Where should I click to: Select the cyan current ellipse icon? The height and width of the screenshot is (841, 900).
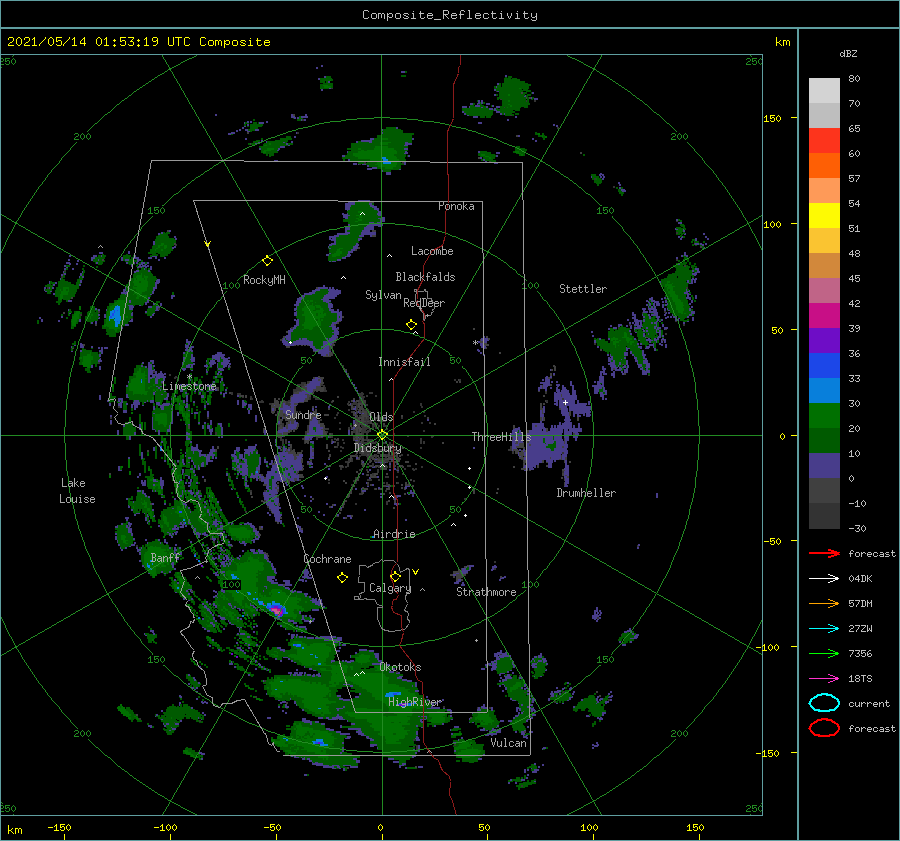[824, 703]
